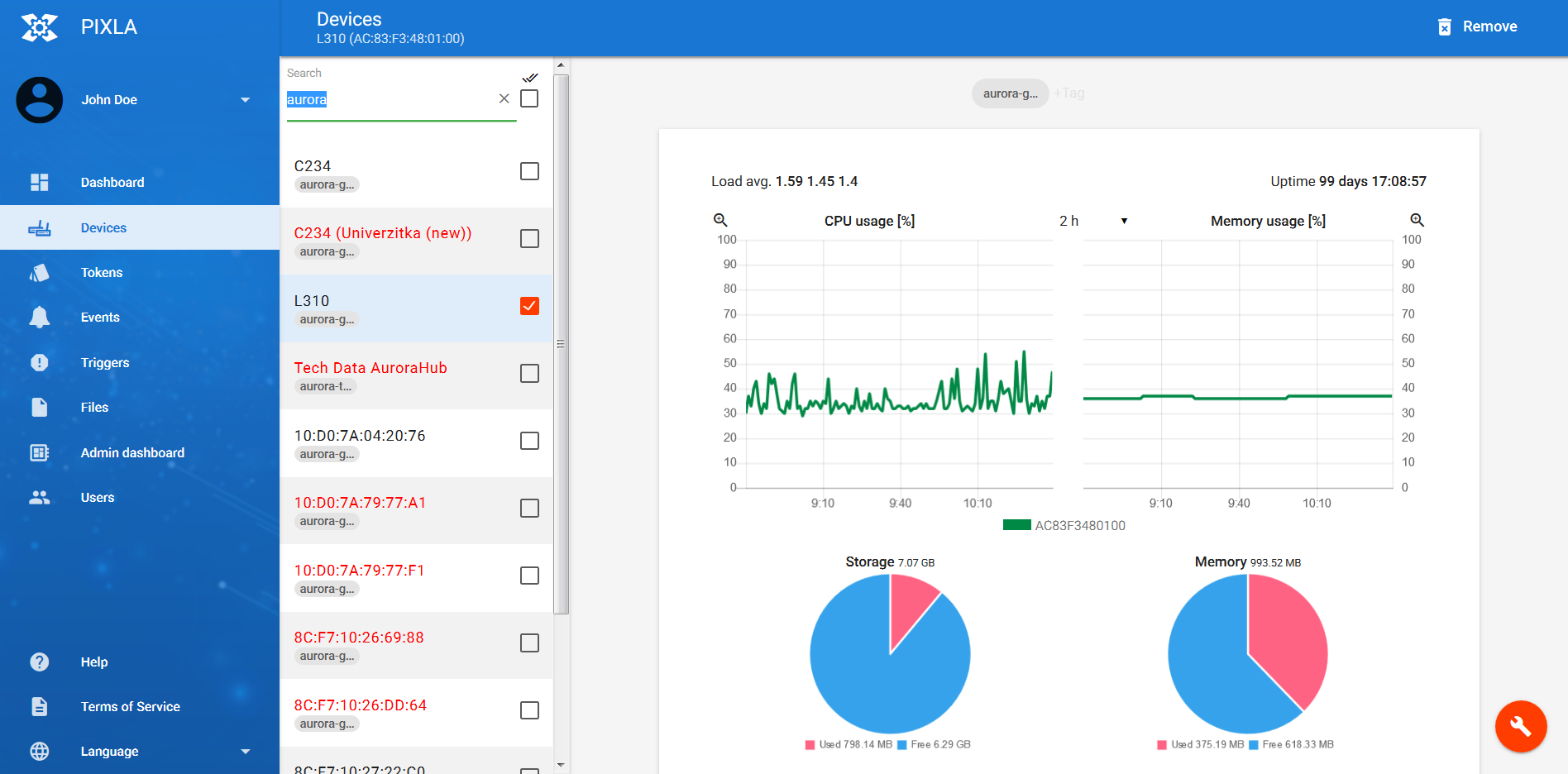Check the 8C:F7:10:26:DD:64 checkbox
This screenshot has width=1568, height=774.
pos(529,710)
